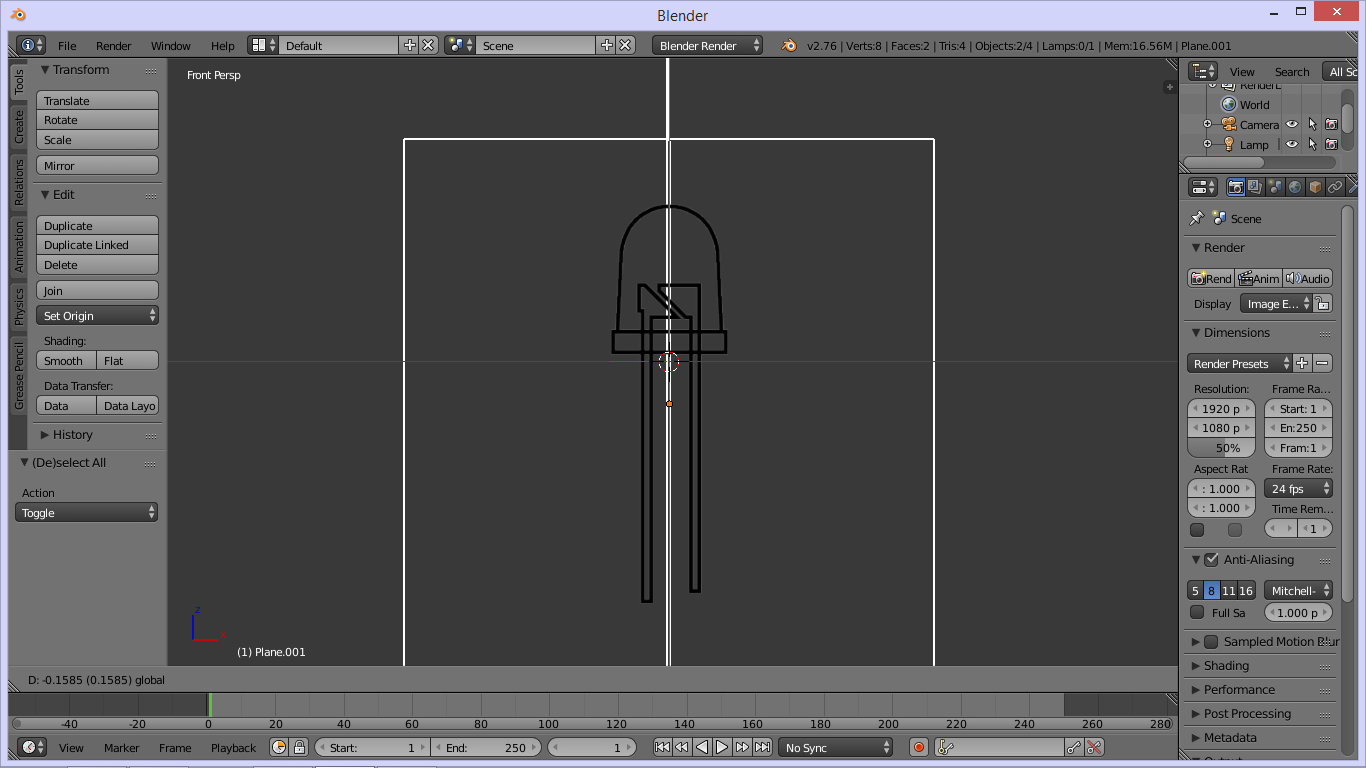Toggle use preview range clock icon
The height and width of the screenshot is (768, 1366).
279,747
